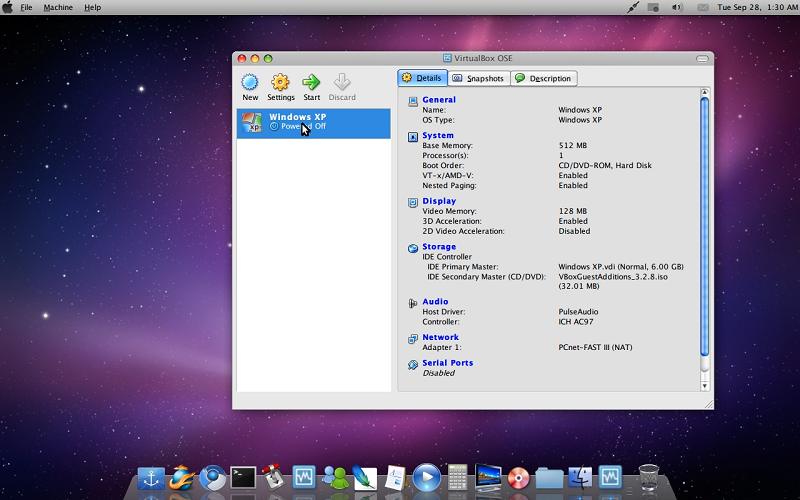The image size is (800, 500).
Task: Open the System section link
Action: click(437, 135)
